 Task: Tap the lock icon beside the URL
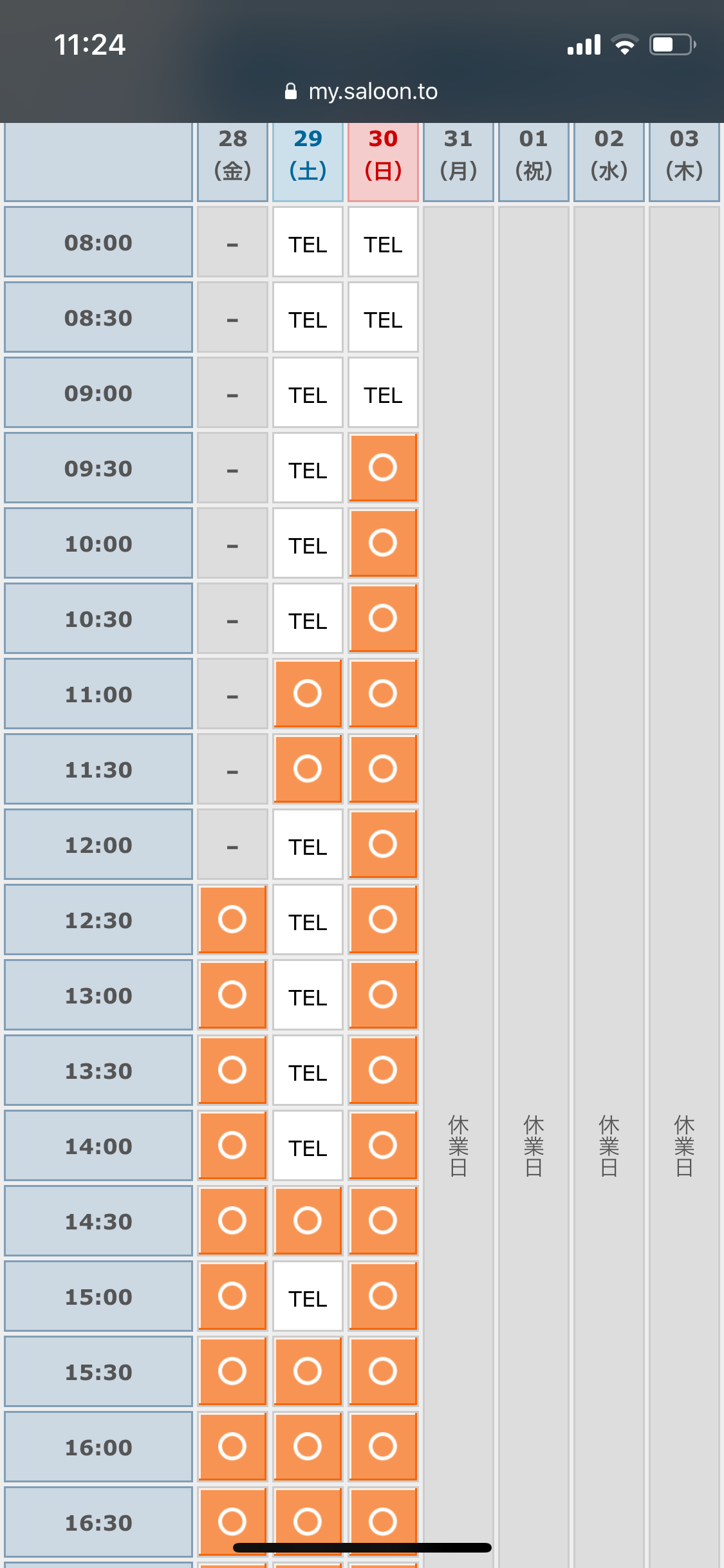(291, 91)
